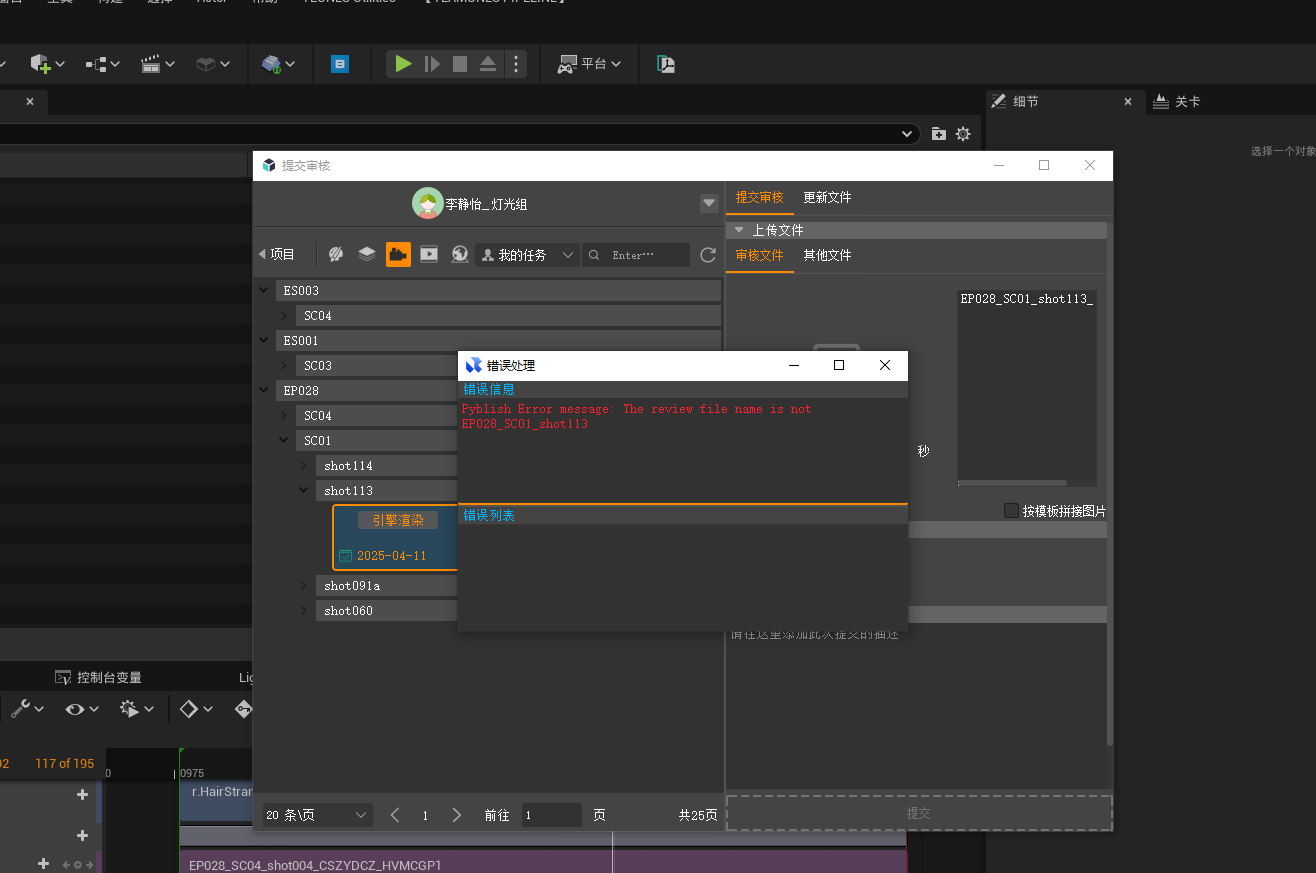This screenshot has height=873, width=1316.
Task: Open the 我的任务 filter dropdown
Action: (x=528, y=255)
